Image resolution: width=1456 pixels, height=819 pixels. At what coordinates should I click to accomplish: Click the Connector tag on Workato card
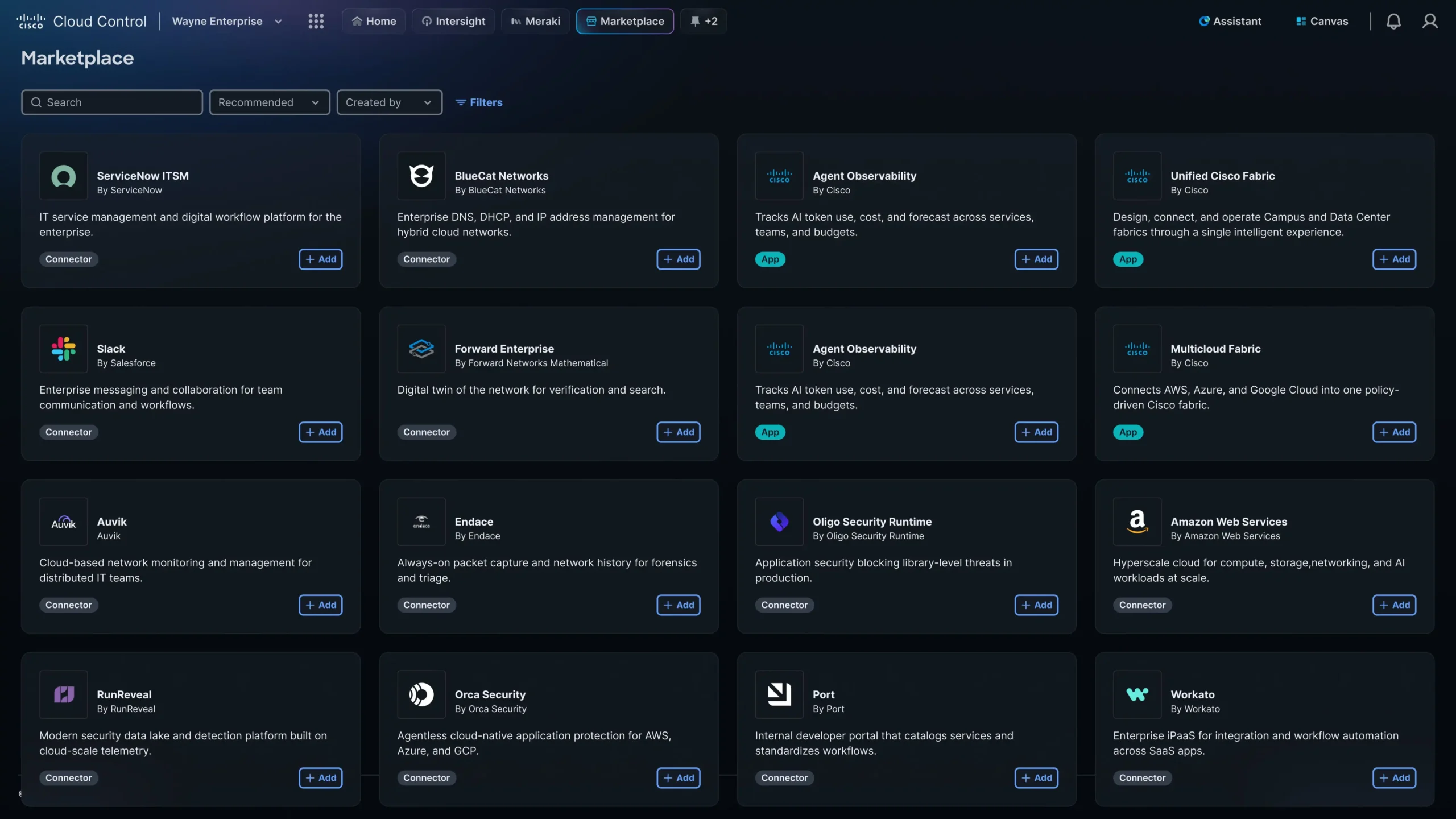tap(1142, 778)
